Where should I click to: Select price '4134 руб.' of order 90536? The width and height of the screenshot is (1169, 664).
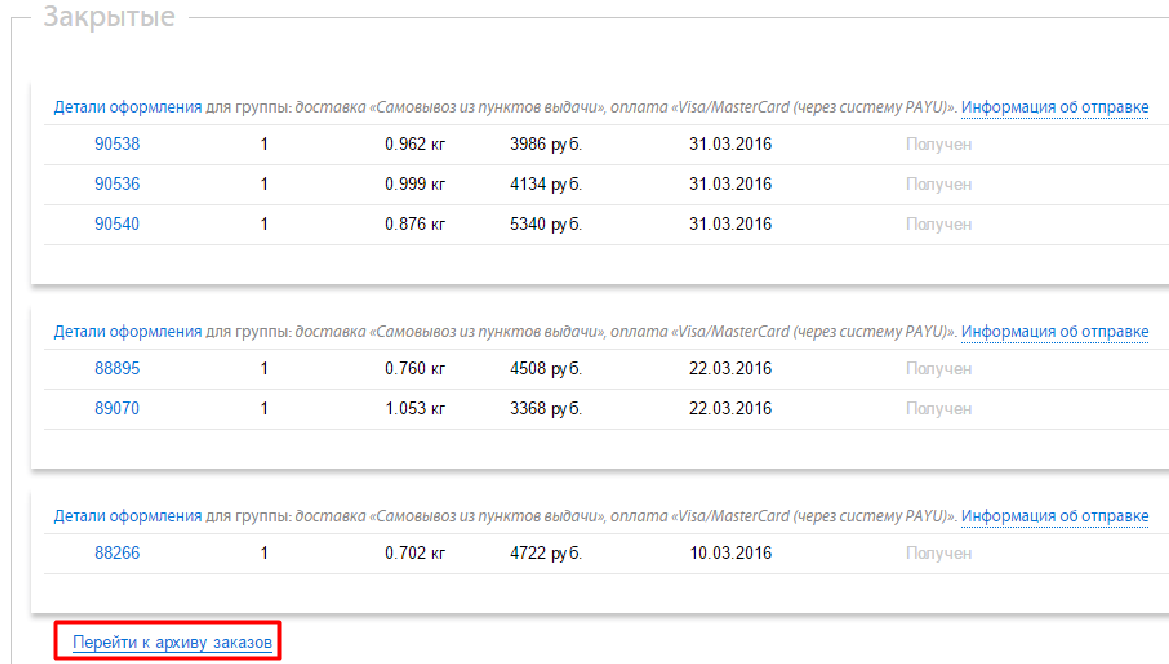(546, 184)
